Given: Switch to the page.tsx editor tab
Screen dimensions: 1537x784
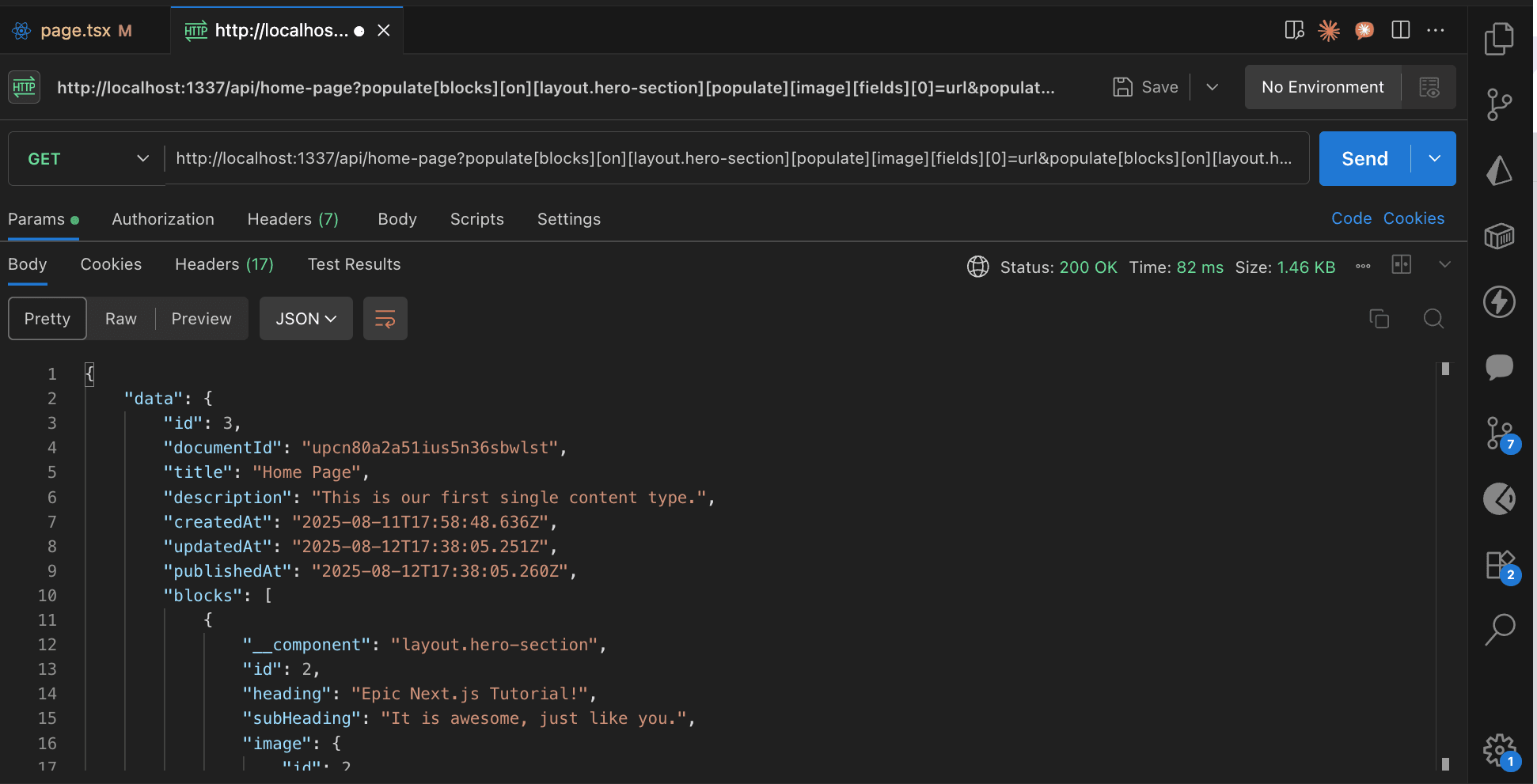Looking at the screenshot, I should pyautogui.click(x=84, y=31).
